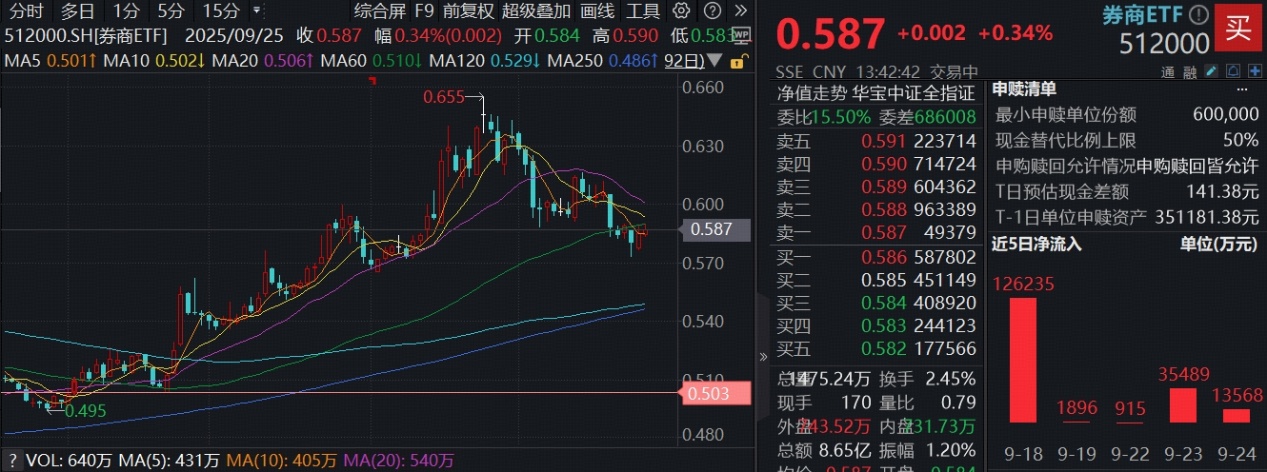This screenshot has height=472, width=1267.
Task: Expand the MA indicator triangle dropdown
Action: pyautogui.click(x=713, y=61)
